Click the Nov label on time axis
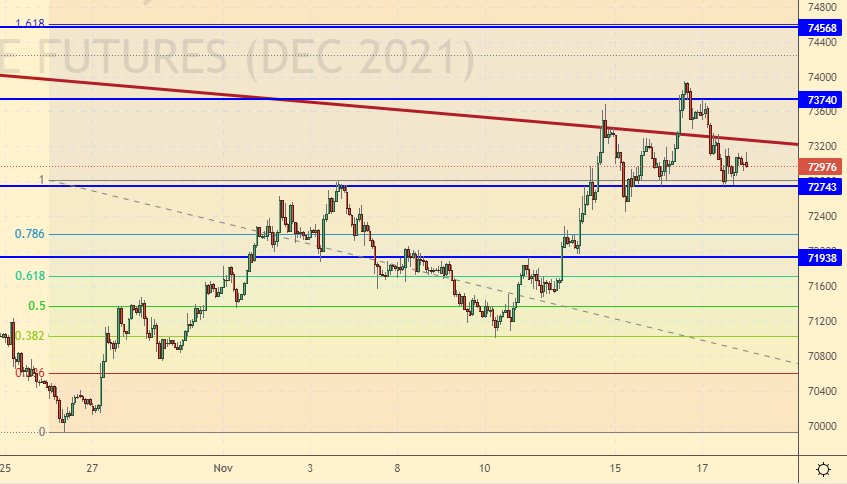This screenshot has width=847, height=484. (223, 468)
